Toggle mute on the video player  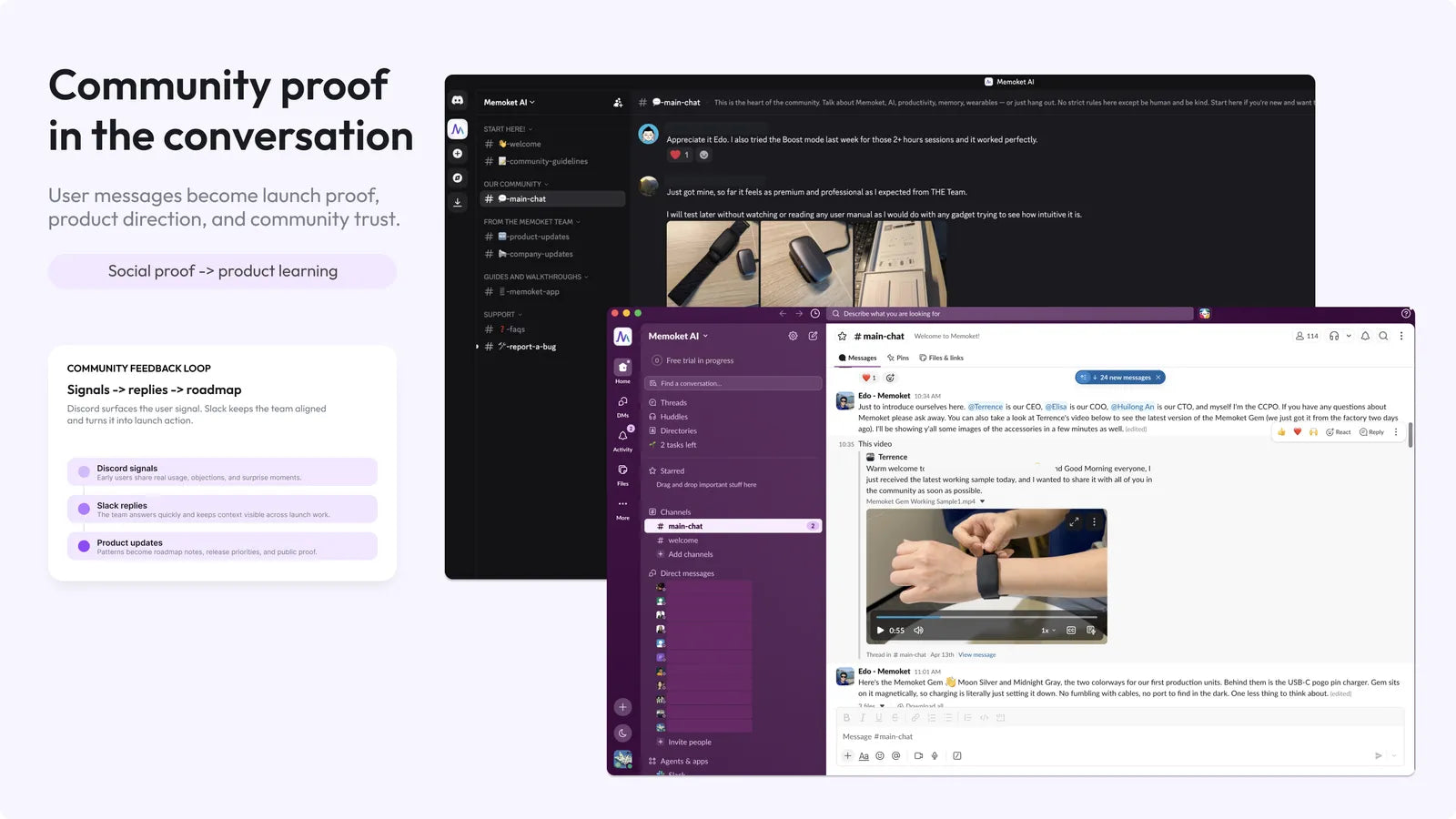(918, 631)
